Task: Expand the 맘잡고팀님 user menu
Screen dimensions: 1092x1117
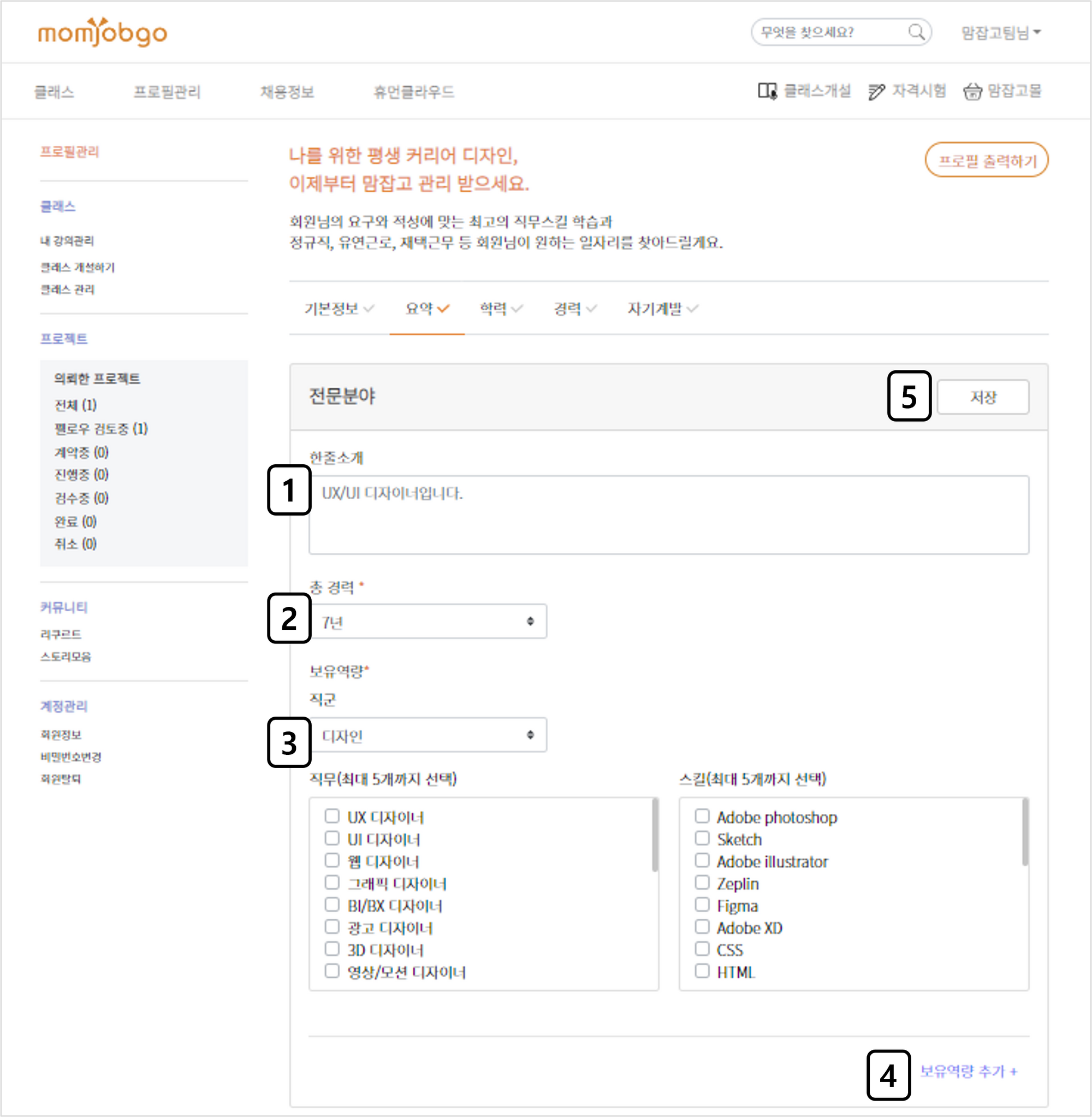Action: [x=1000, y=33]
